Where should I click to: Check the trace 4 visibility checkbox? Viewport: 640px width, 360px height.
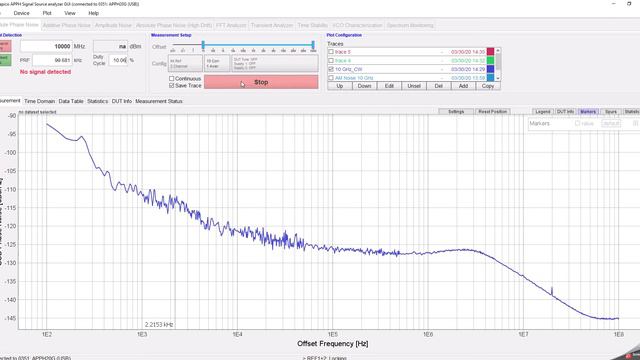pos(331,60)
